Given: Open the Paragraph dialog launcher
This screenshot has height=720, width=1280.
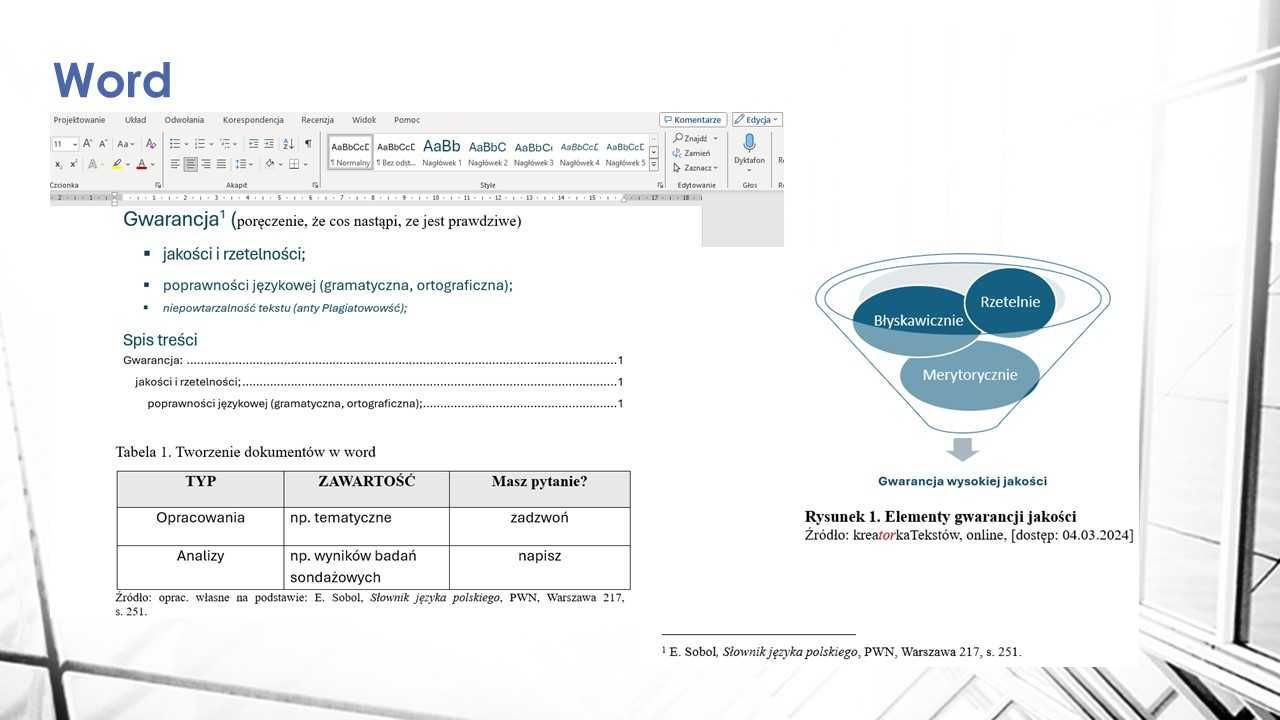Looking at the screenshot, I should [x=315, y=185].
